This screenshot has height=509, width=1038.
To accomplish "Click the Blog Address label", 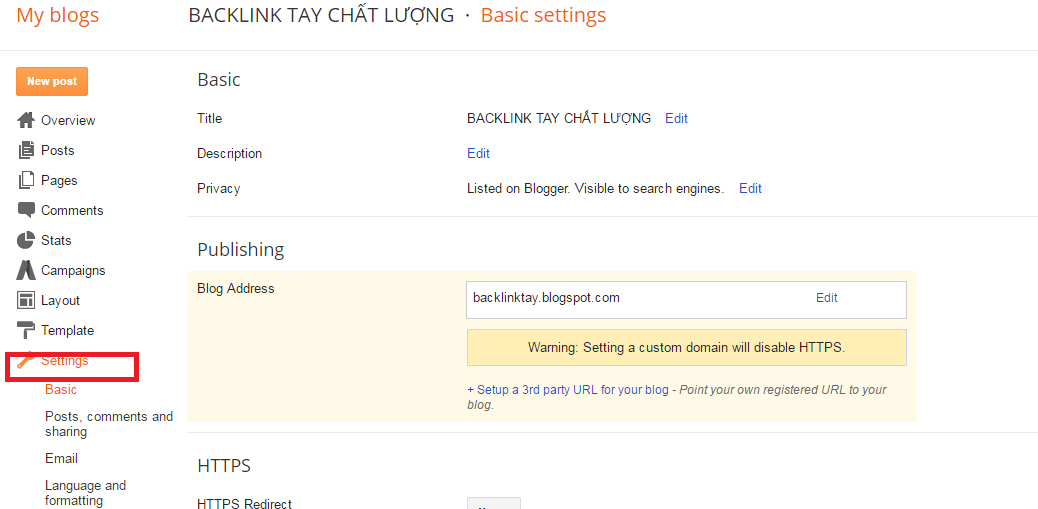I will (x=236, y=289).
